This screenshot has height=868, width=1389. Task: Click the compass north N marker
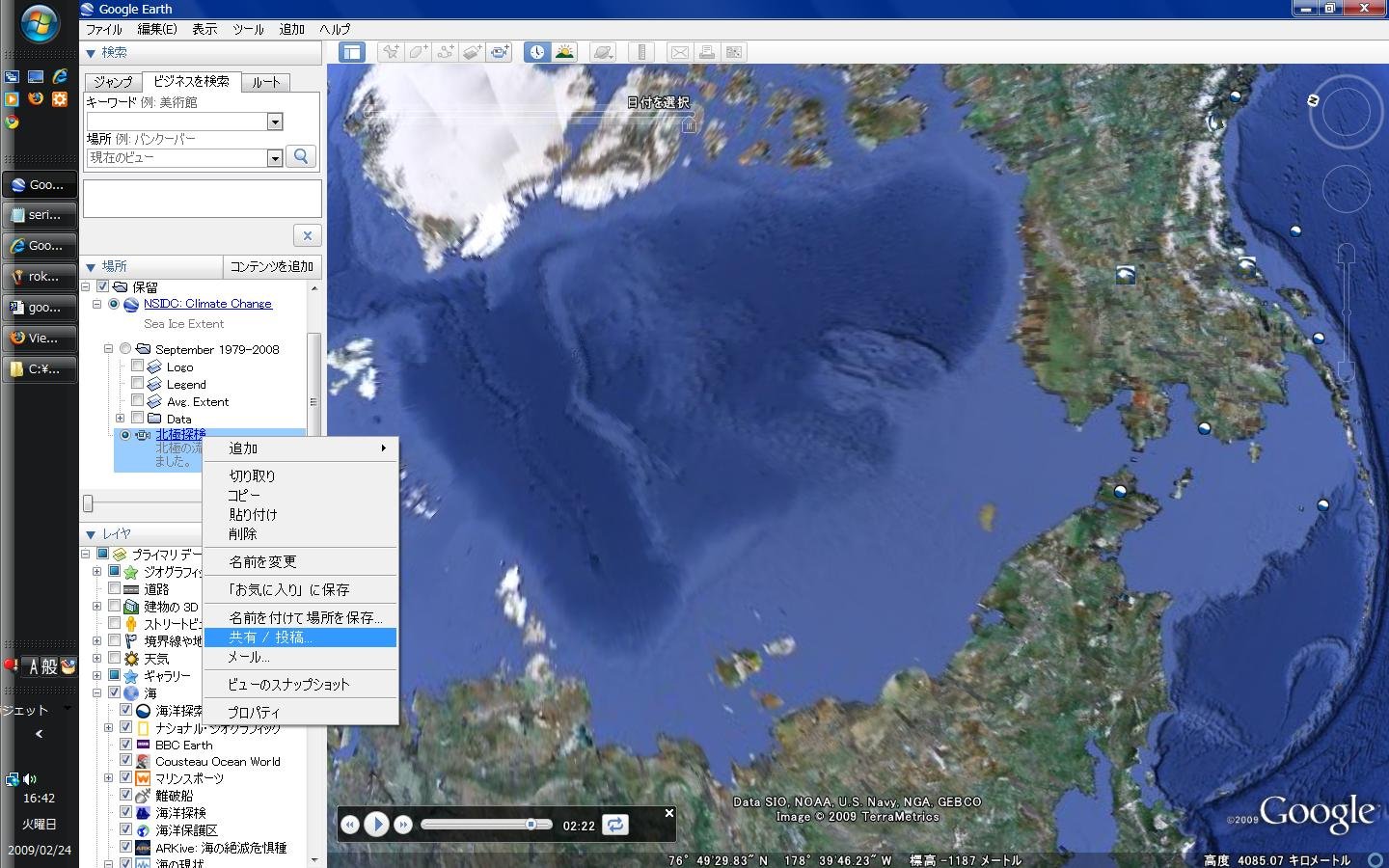[1313, 100]
